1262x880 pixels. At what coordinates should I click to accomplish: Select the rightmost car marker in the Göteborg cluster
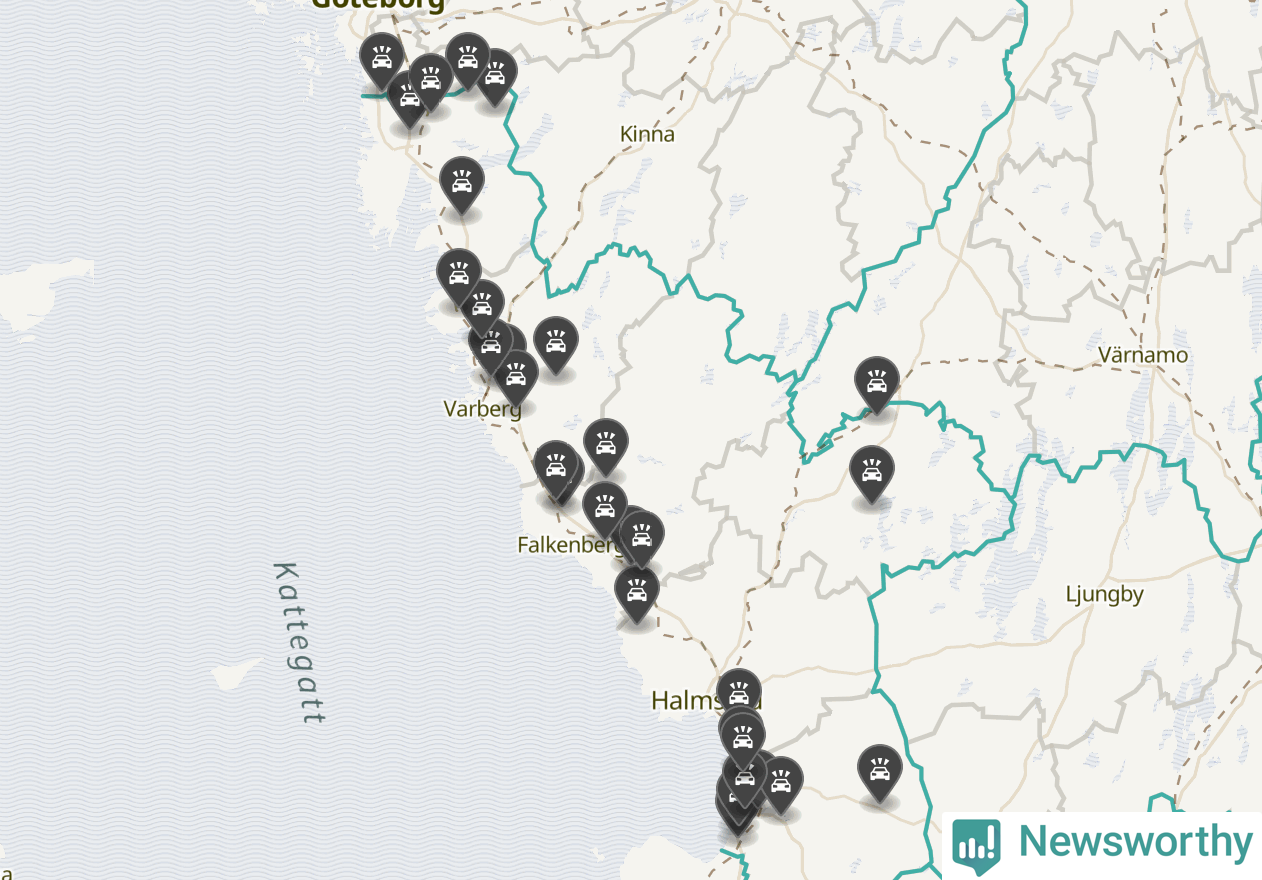pyautogui.click(x=495, y=77)
